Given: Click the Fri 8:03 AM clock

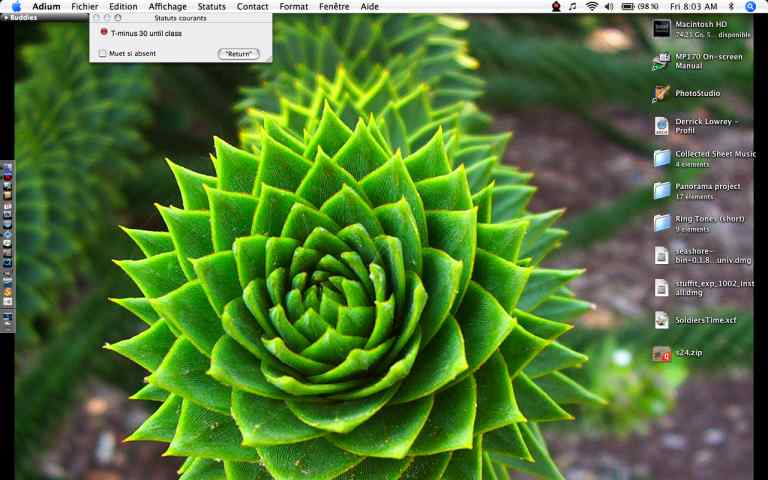Looking at the screenshot, I should [x=694, y=6].
